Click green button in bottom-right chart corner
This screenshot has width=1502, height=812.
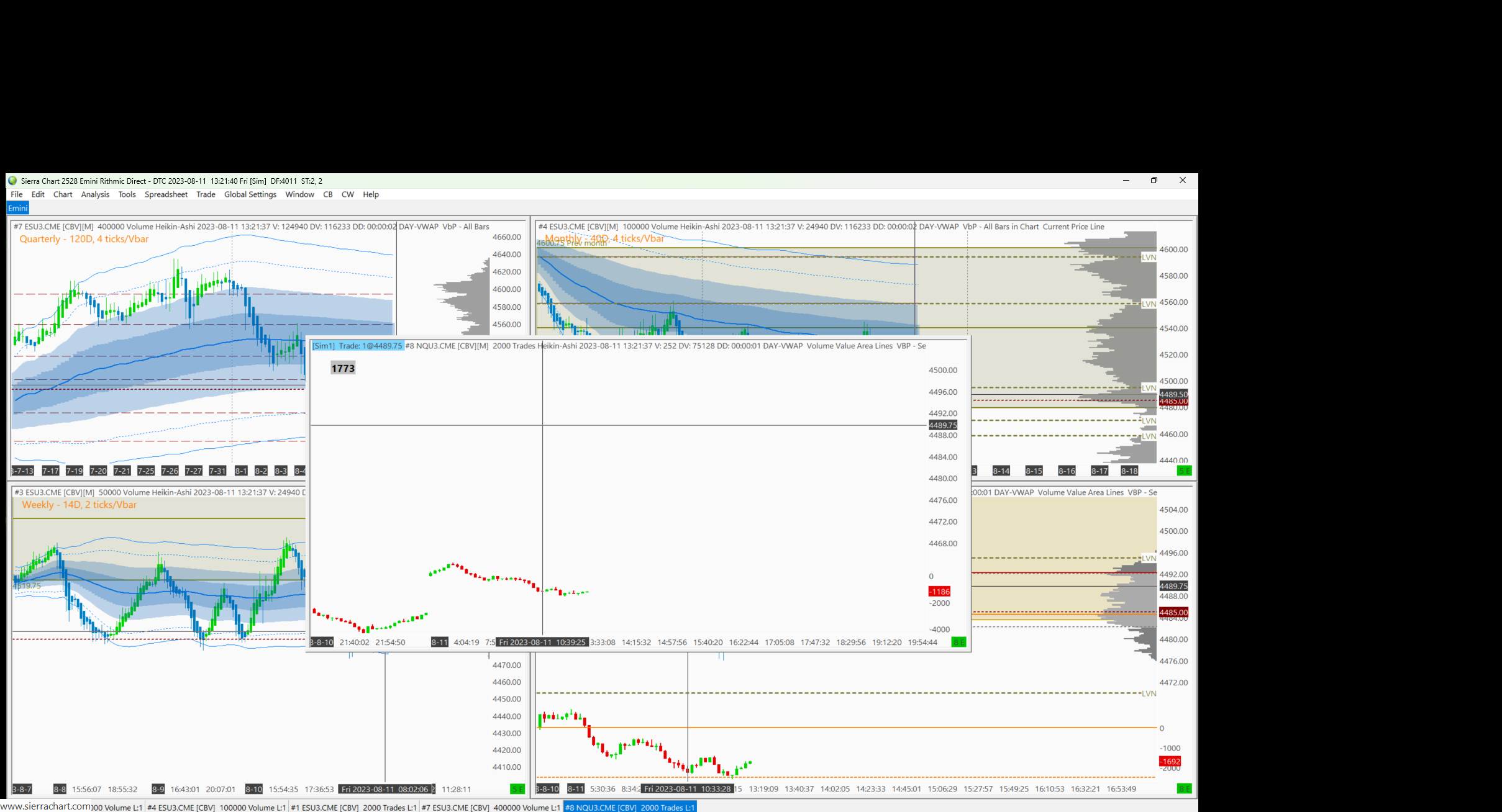point(1184,788)
